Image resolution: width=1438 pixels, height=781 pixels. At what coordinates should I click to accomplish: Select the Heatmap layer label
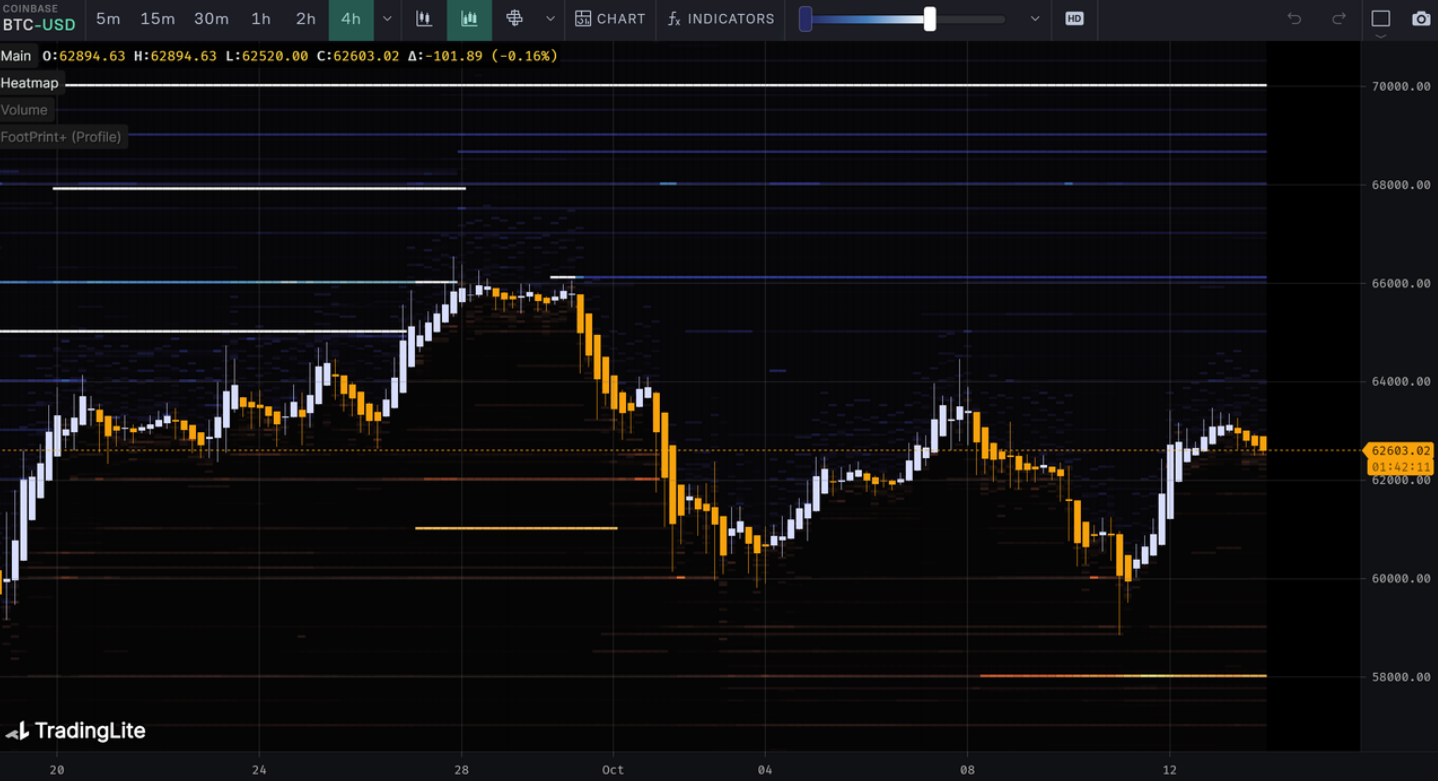30,83
